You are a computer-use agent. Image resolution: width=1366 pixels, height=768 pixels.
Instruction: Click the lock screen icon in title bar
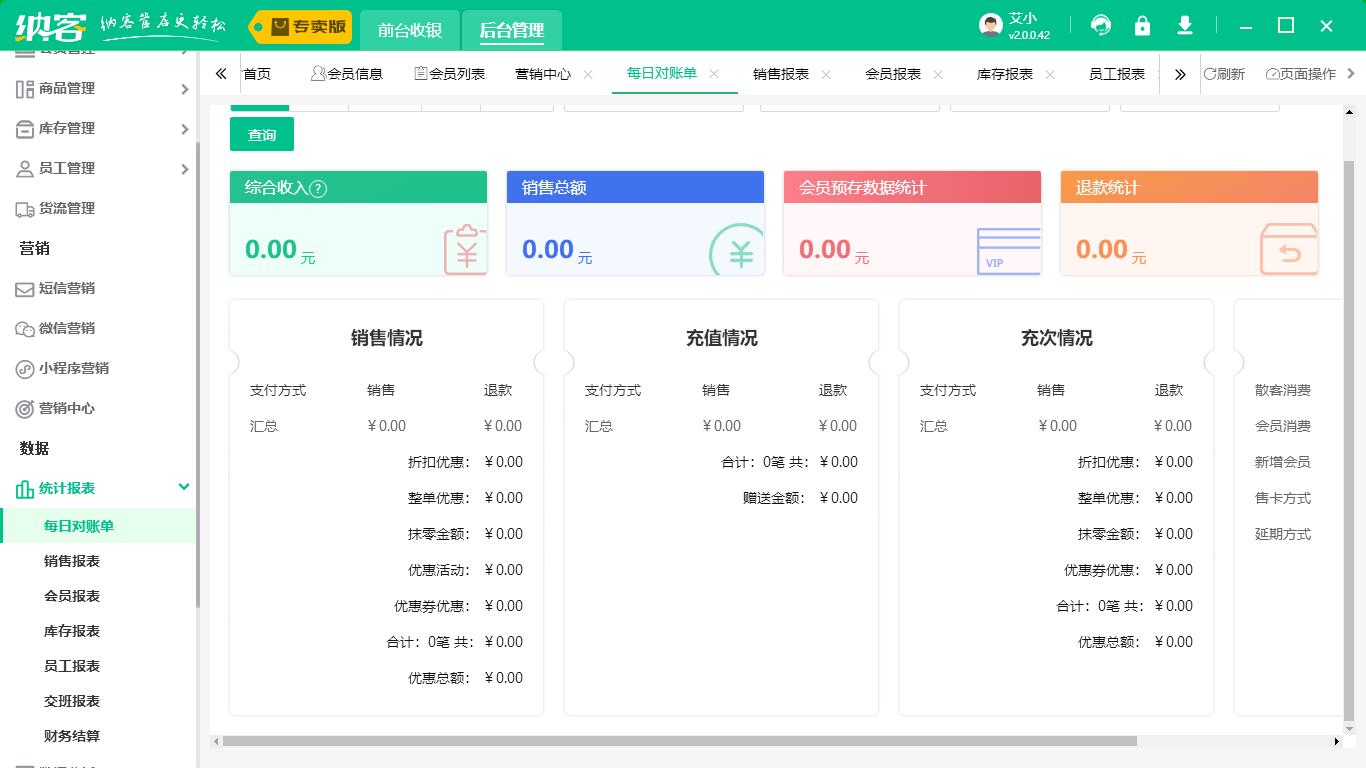tap(1142, 25)
